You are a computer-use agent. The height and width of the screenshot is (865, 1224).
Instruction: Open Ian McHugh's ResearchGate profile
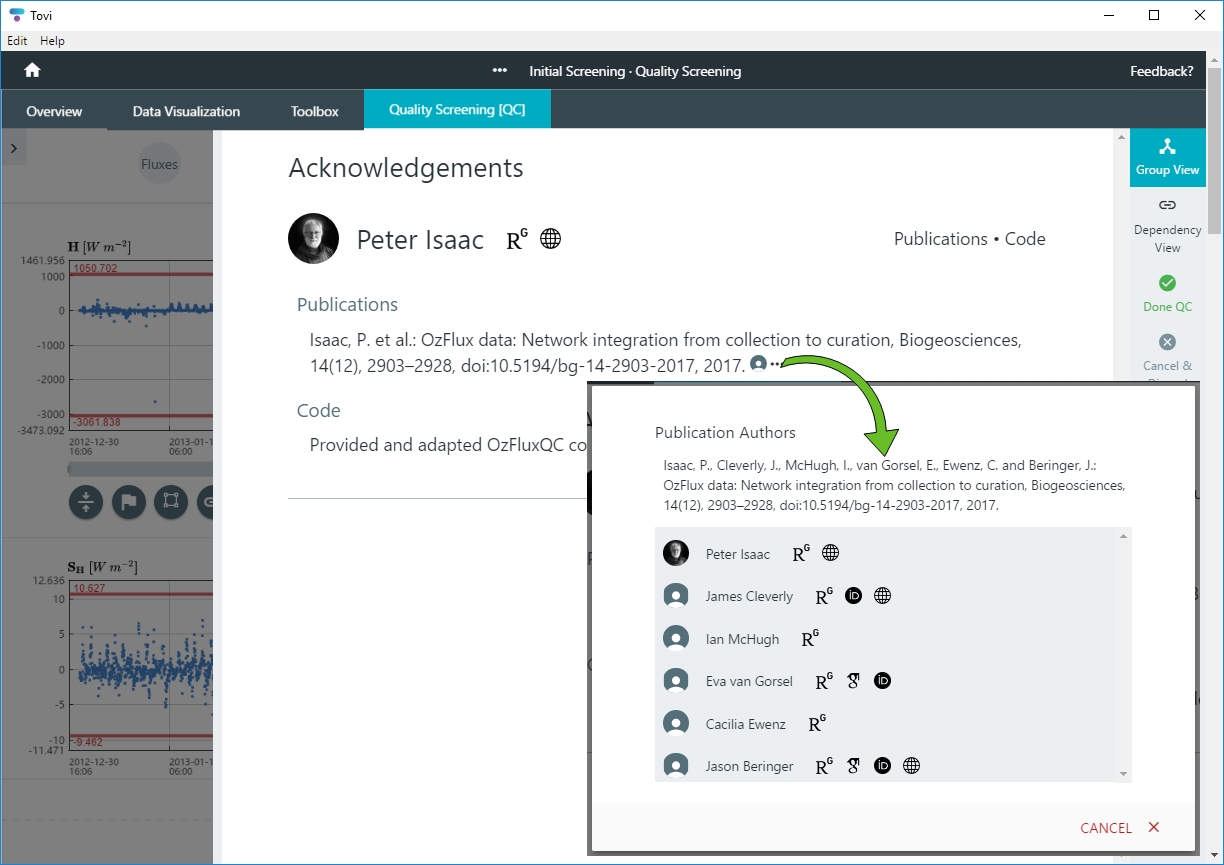[x=810, y=637]
